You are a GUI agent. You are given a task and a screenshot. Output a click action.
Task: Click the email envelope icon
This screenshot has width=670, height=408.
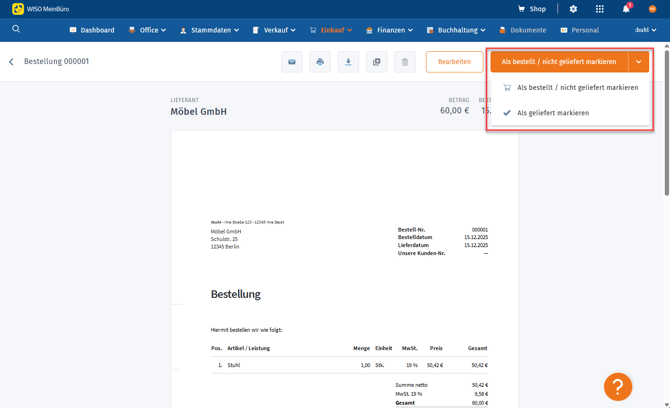click(292, 62)
